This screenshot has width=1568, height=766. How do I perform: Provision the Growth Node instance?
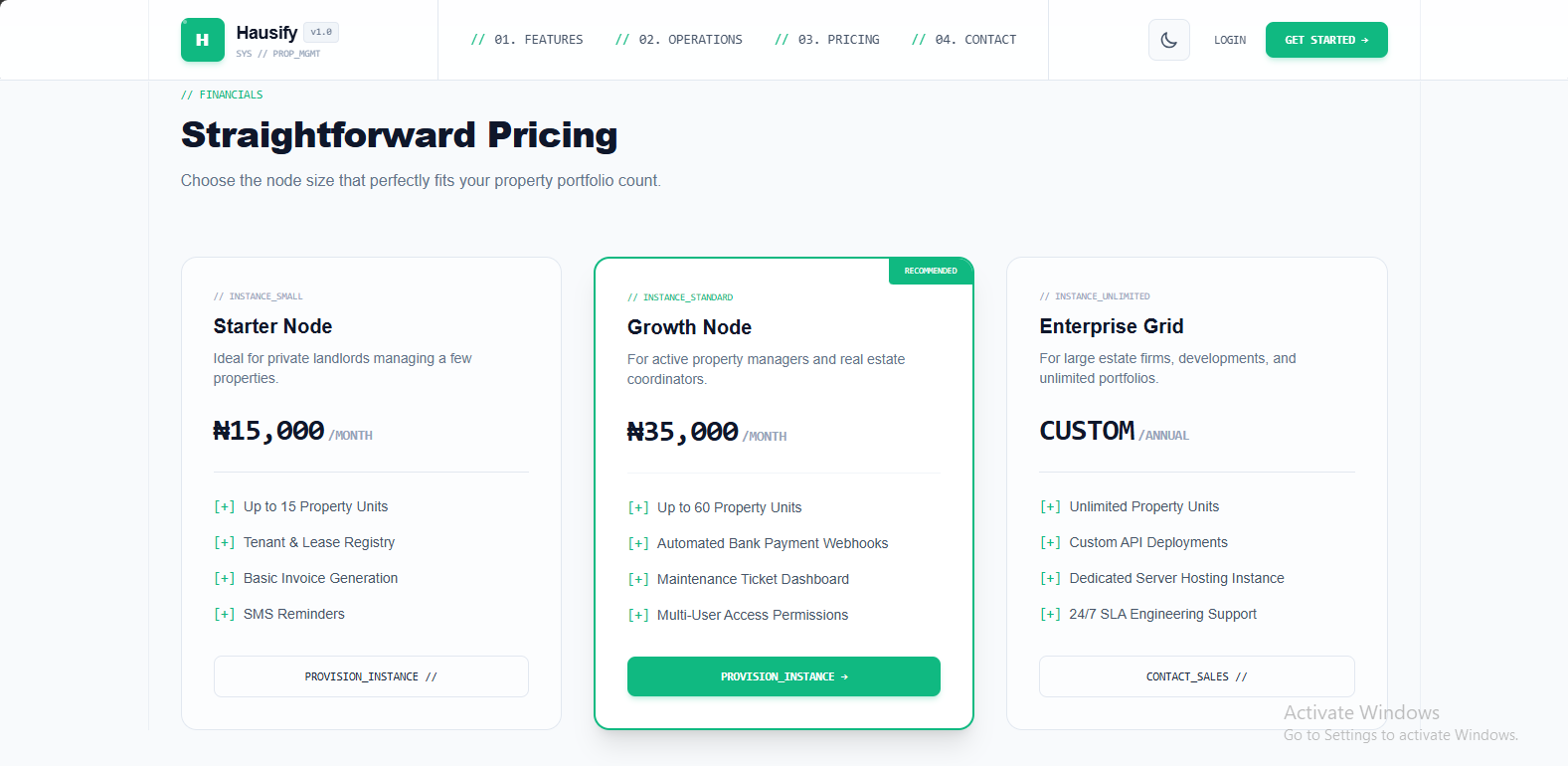tap(784, 676)
